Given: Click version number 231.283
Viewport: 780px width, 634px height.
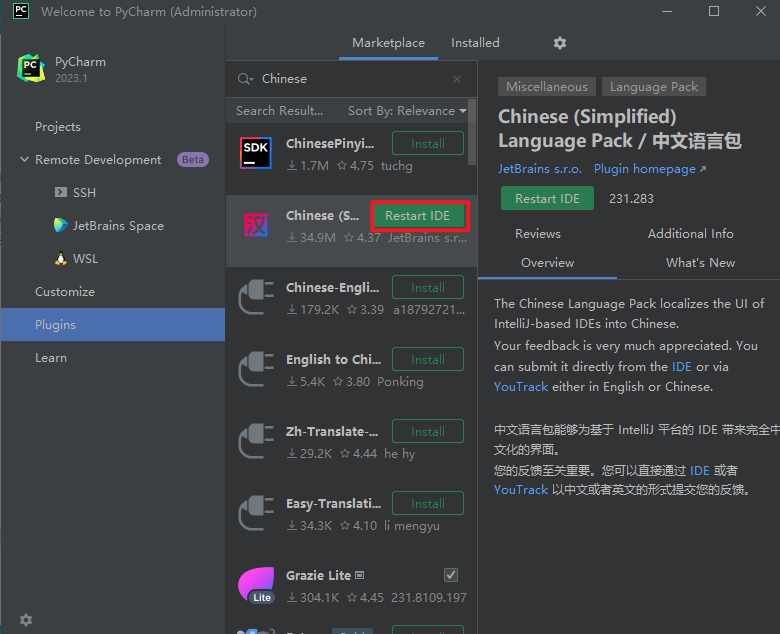Looking at the screenshot, I should coord(631,198).
